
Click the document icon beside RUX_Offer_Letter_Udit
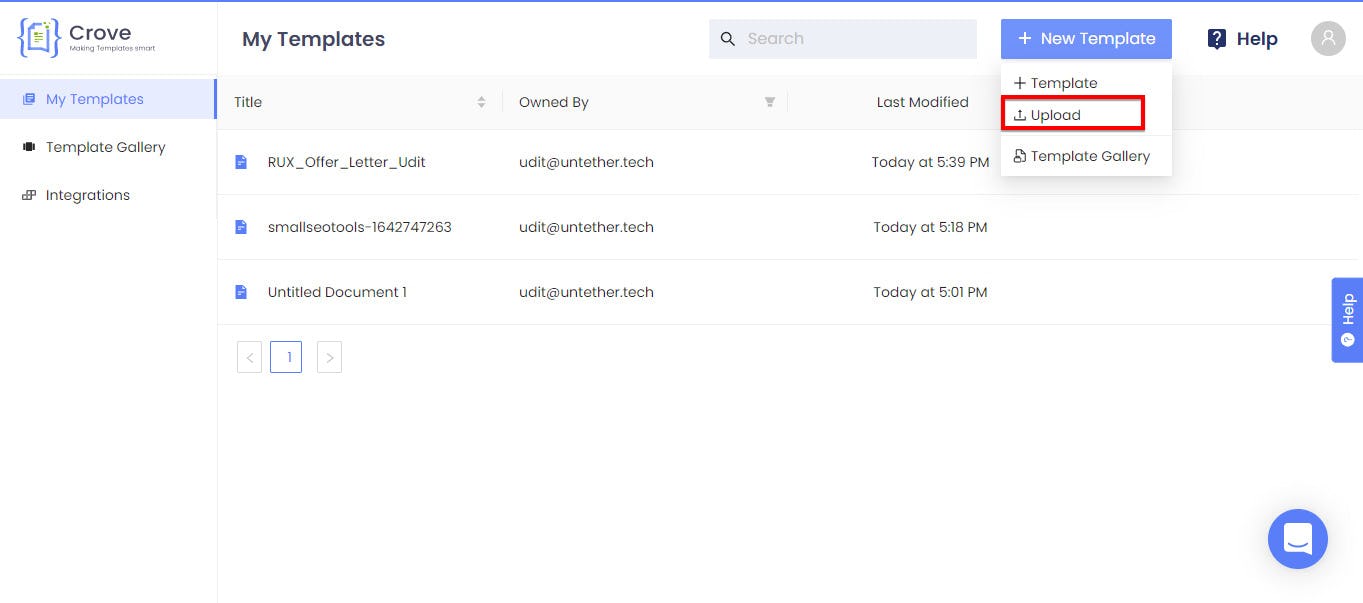click(x=241, y=162)
